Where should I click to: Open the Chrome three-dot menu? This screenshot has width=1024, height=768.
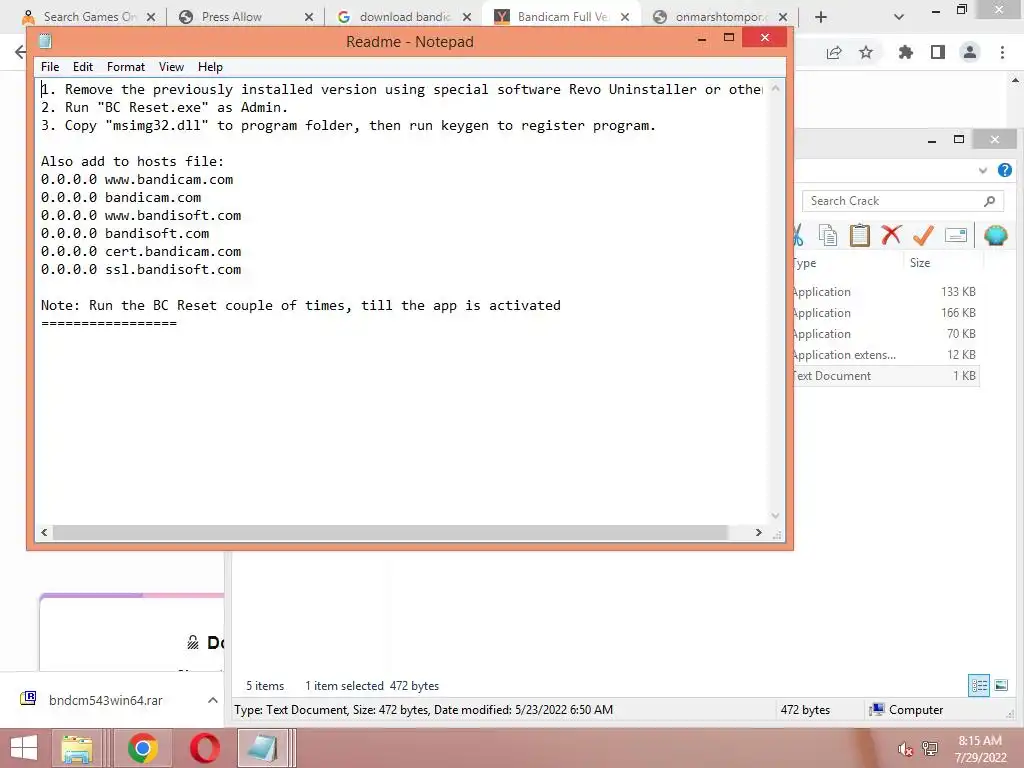point(1002,52)
